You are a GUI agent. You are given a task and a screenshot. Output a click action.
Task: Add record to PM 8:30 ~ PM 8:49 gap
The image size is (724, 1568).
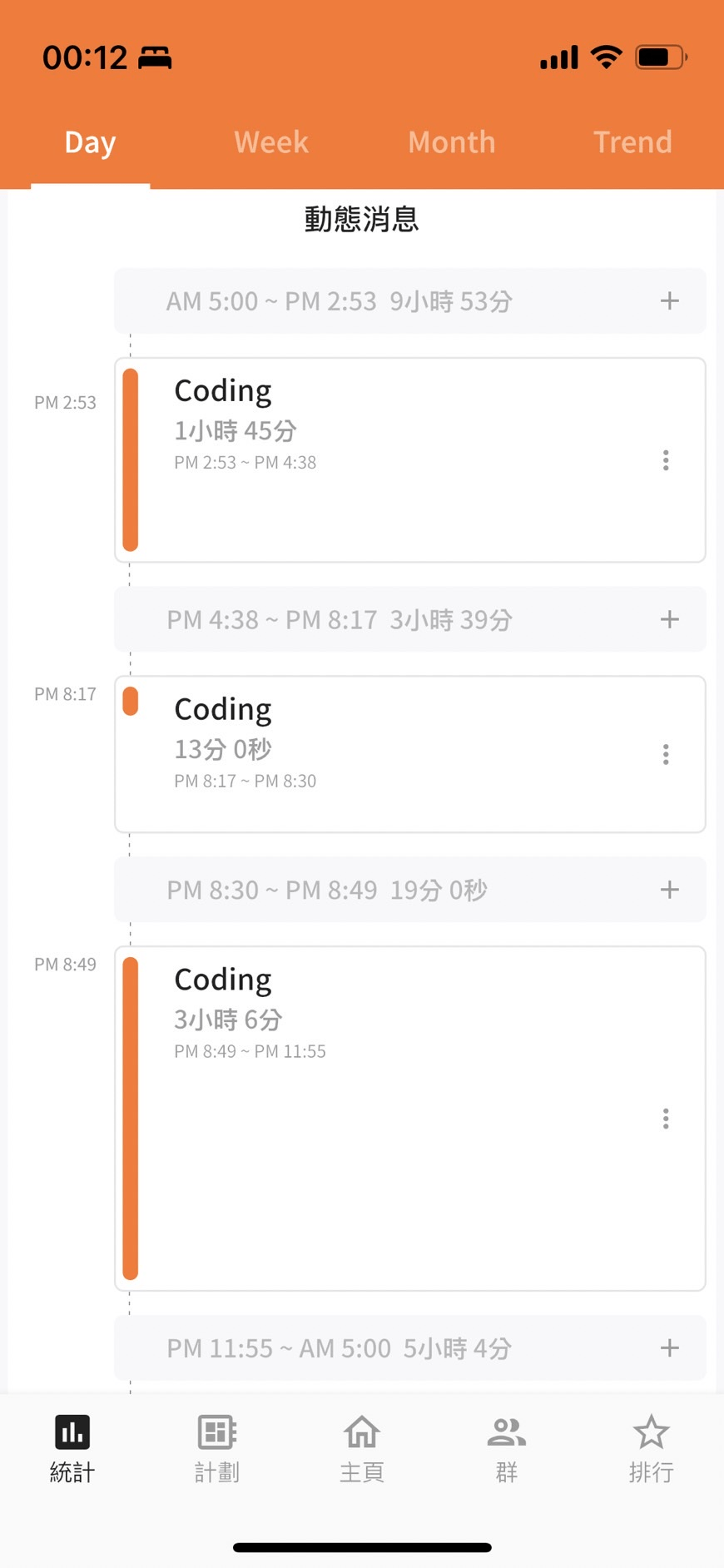tap(670, 890)
